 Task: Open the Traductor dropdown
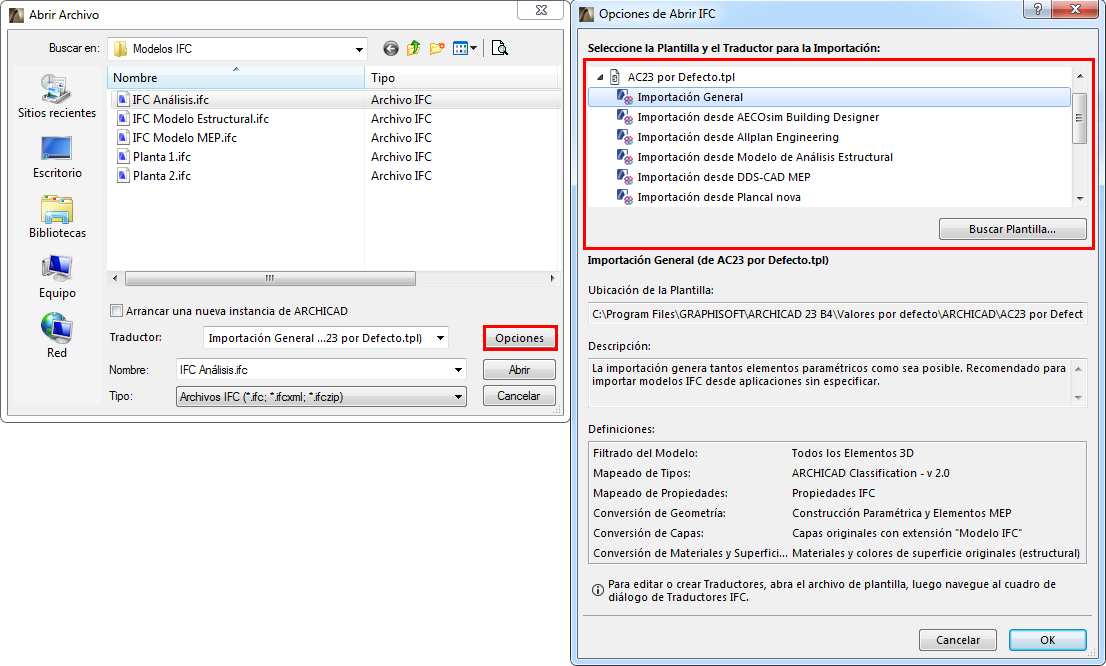pyautogui.click(x=440, y=338)
